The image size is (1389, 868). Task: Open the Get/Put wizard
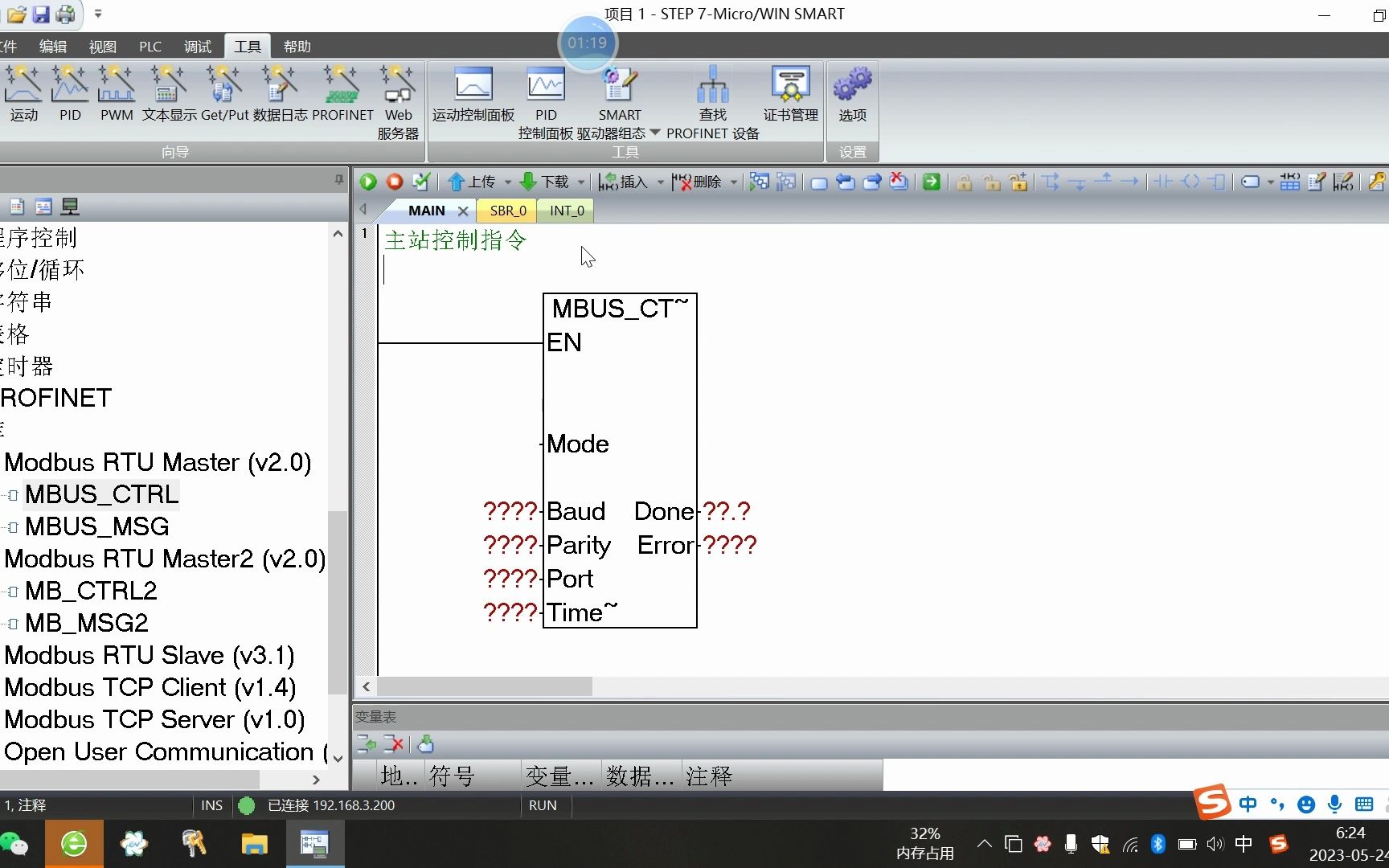click(x=224, y=94)
